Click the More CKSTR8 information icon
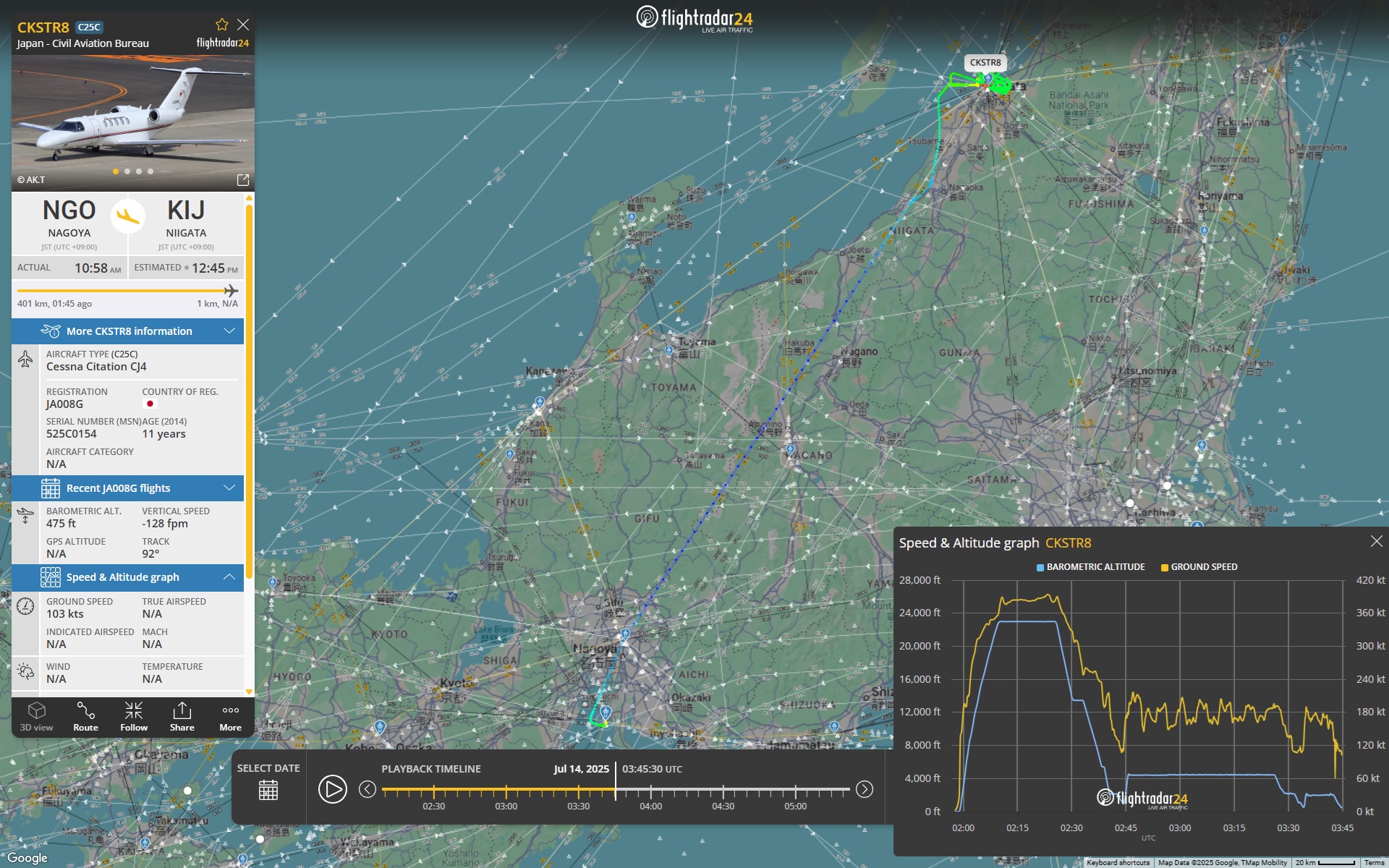The width and height of the screenshot is (1389, 868). 51,331
